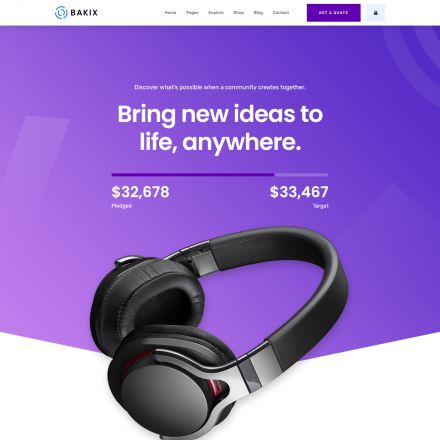Click the filled portion of funding progress bar
This screenshot has width=440, height=440.
[193, 174]
